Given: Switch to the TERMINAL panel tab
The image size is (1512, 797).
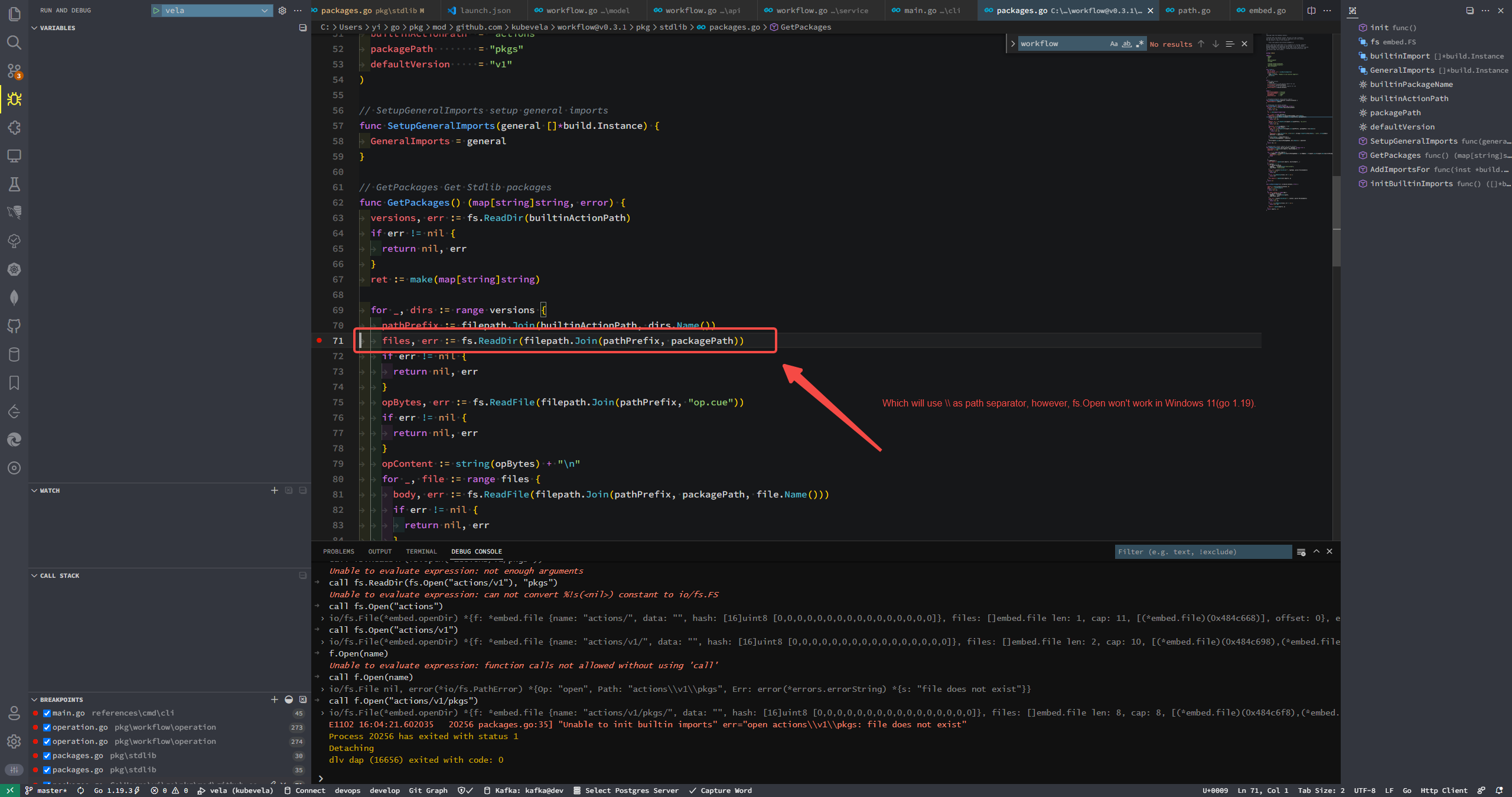Looking at the screenshot, I should [x=421, y=551].
